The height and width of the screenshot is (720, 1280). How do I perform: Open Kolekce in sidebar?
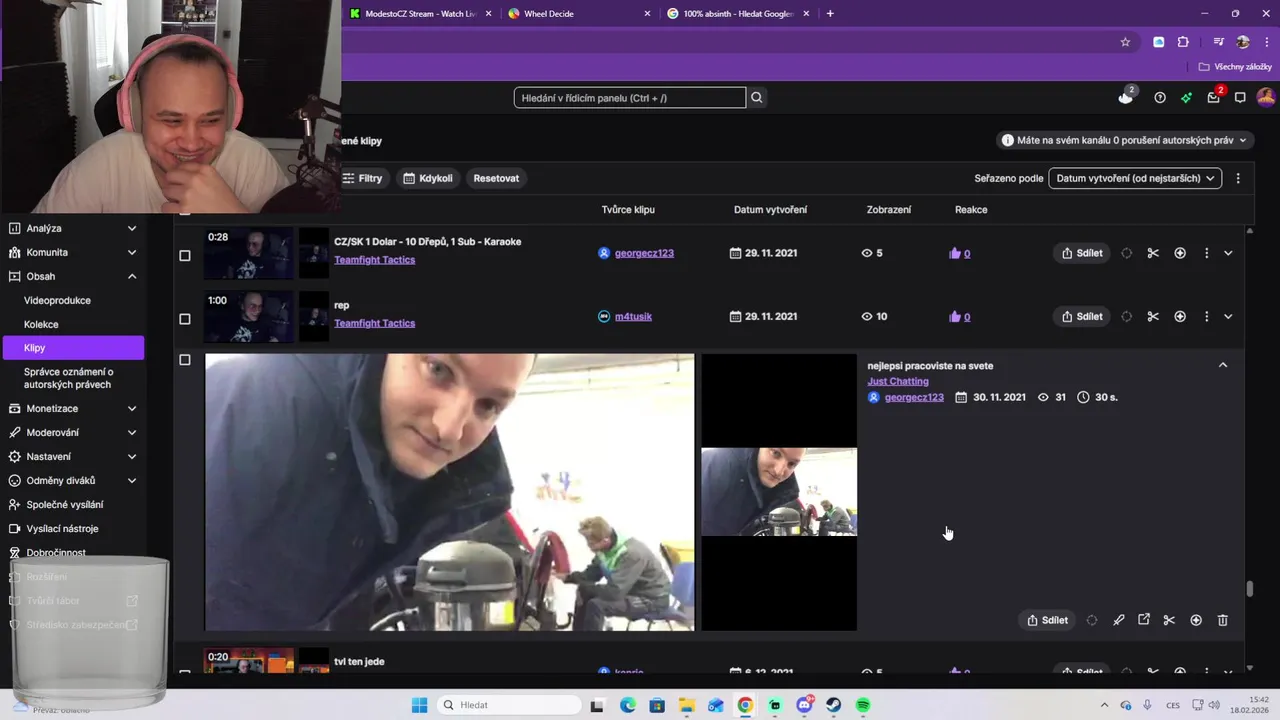point(41,324)
